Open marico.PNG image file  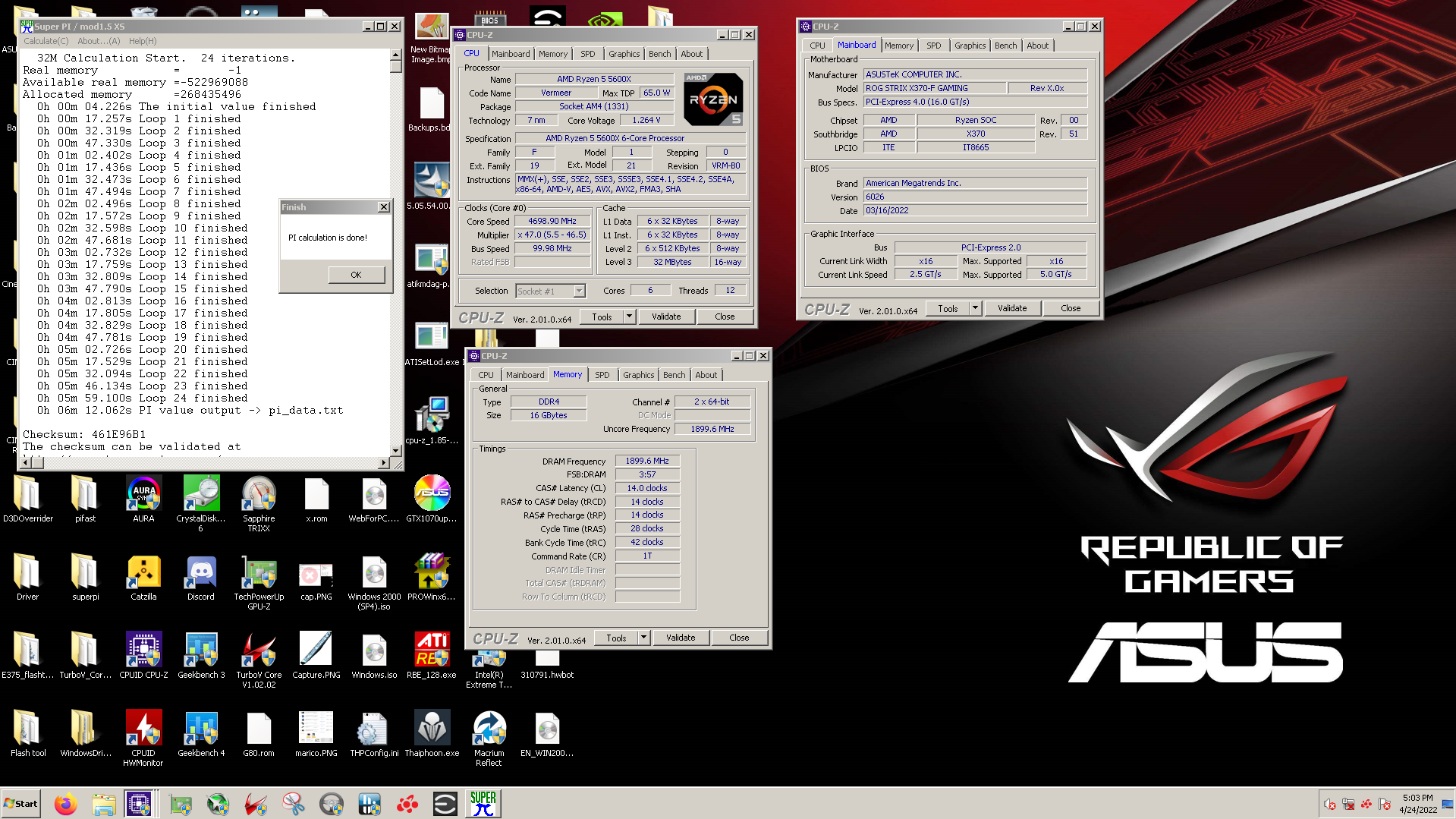click(x=316, y=734)
